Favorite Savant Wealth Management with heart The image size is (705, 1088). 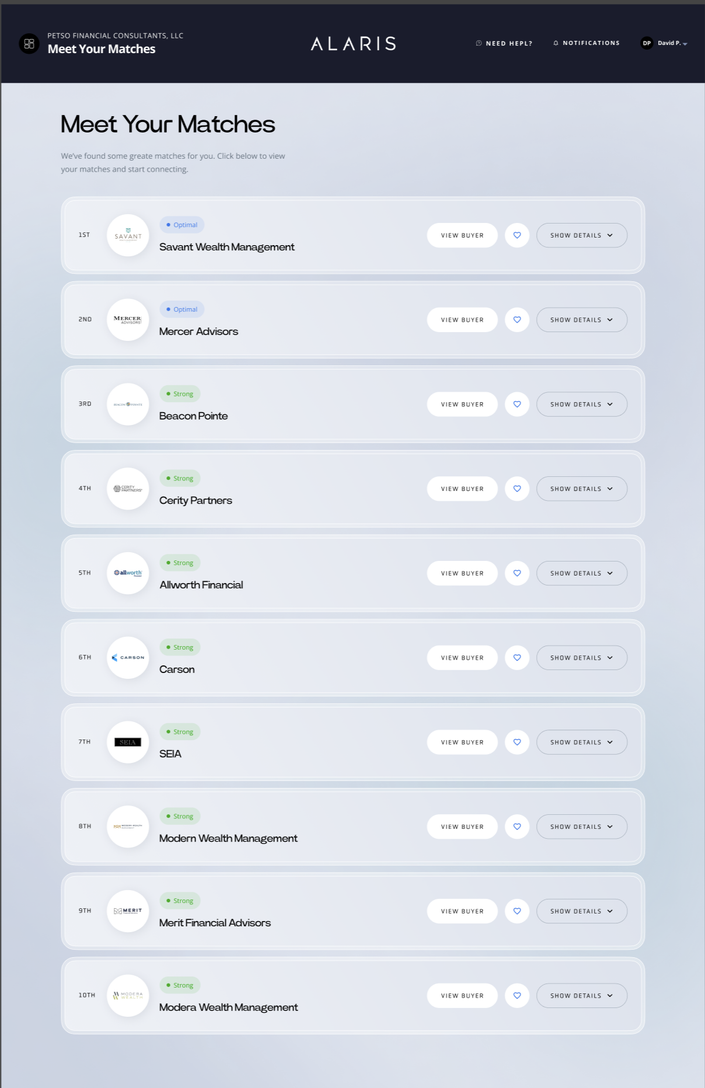tap(517, 235)
